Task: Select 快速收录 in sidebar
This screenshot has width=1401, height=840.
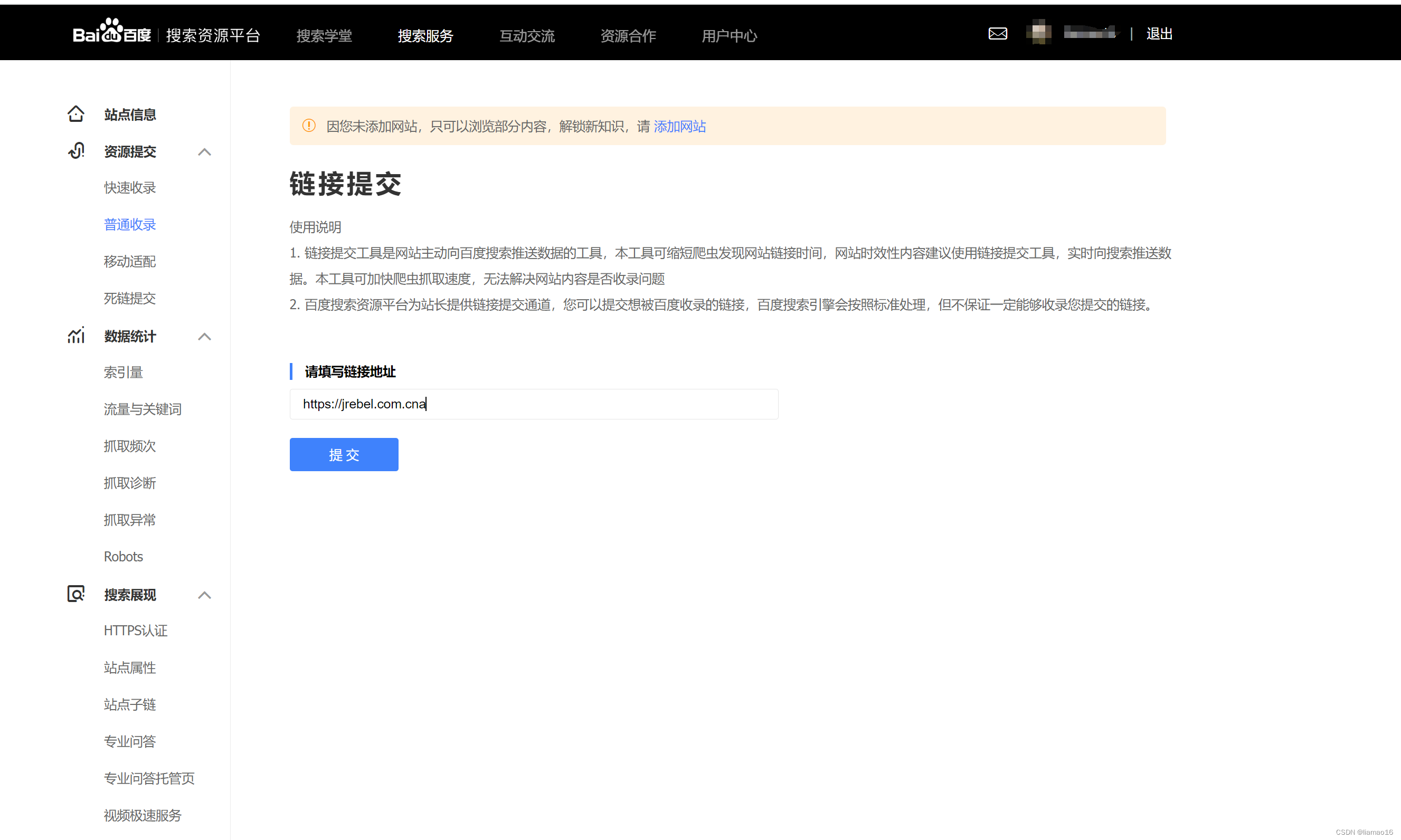Action: 130,187
